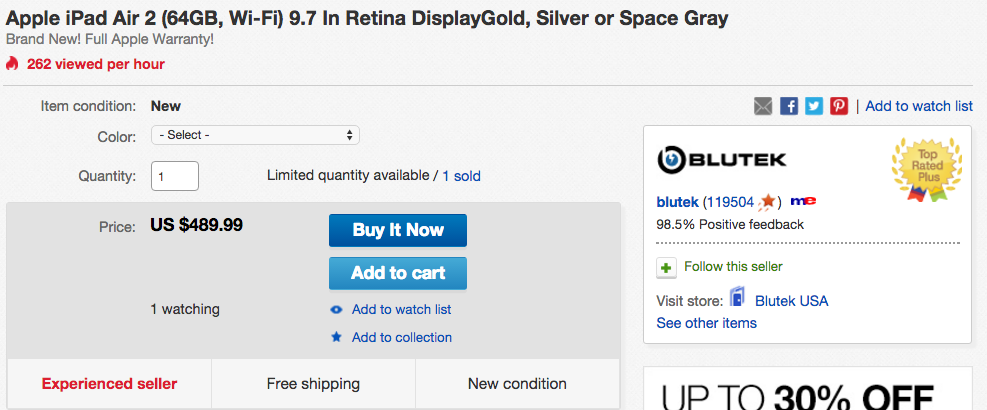Screen dimensions: 987x410
Task: Share listing on Twitter icon
Action: pyautogui.click(x=814, y=106)
